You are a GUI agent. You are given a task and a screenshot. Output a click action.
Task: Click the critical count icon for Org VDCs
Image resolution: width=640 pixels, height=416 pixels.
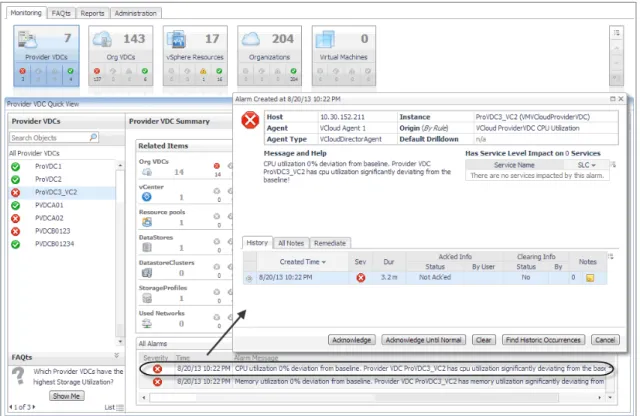click(x=217, y=166)
